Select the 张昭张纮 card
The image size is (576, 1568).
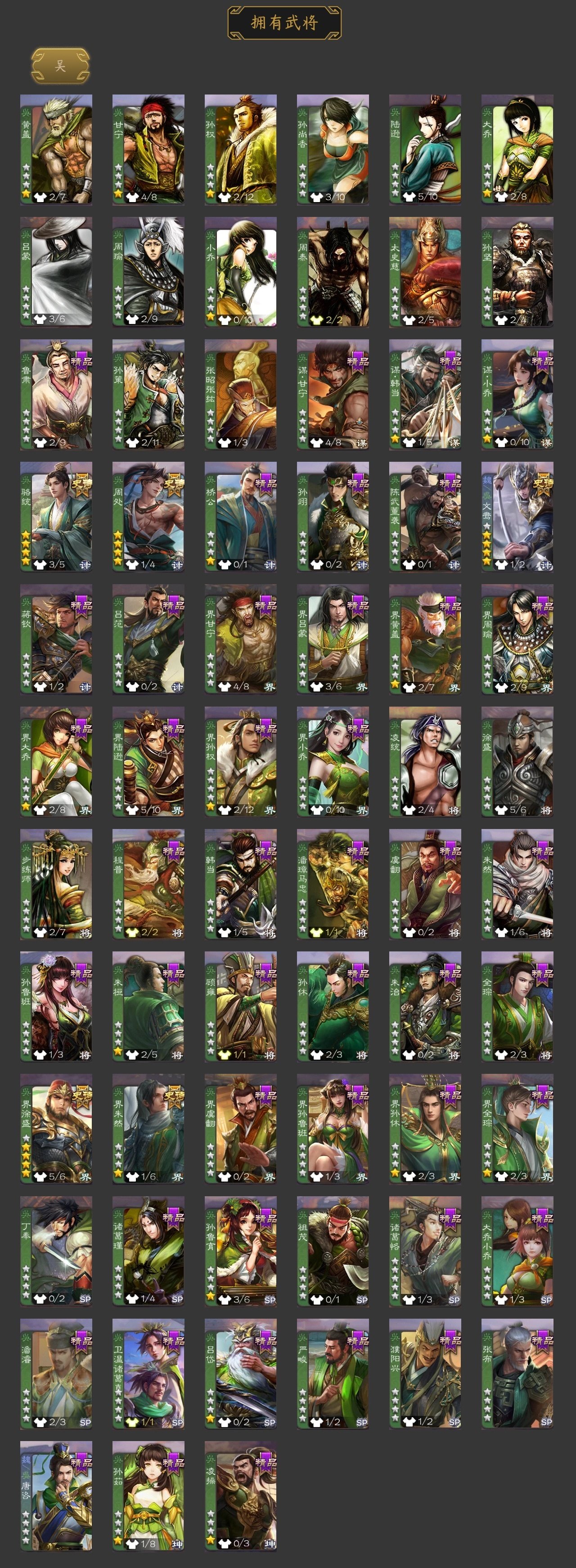[x=240, y=394]
